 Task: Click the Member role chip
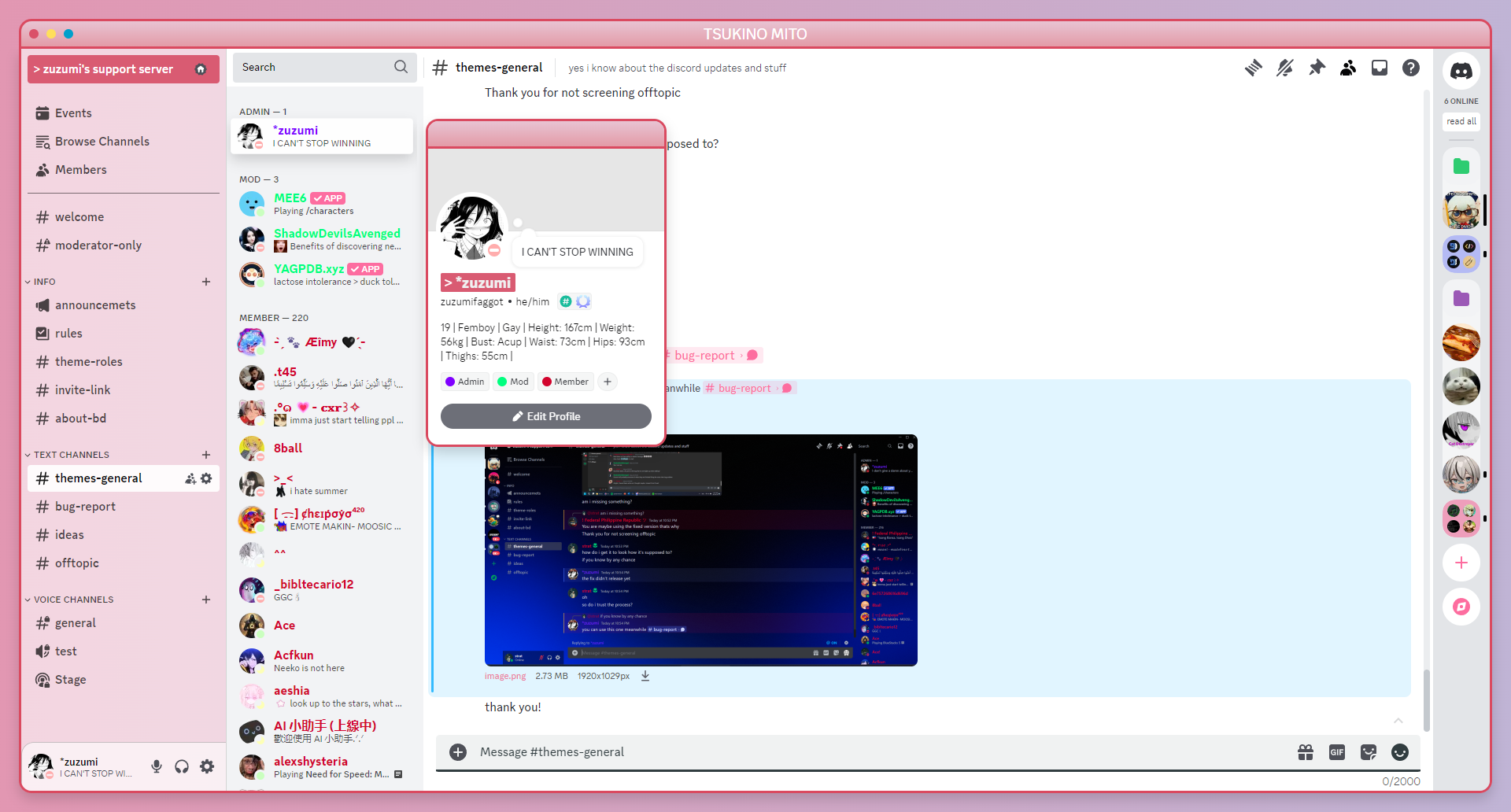click(565, 382)
